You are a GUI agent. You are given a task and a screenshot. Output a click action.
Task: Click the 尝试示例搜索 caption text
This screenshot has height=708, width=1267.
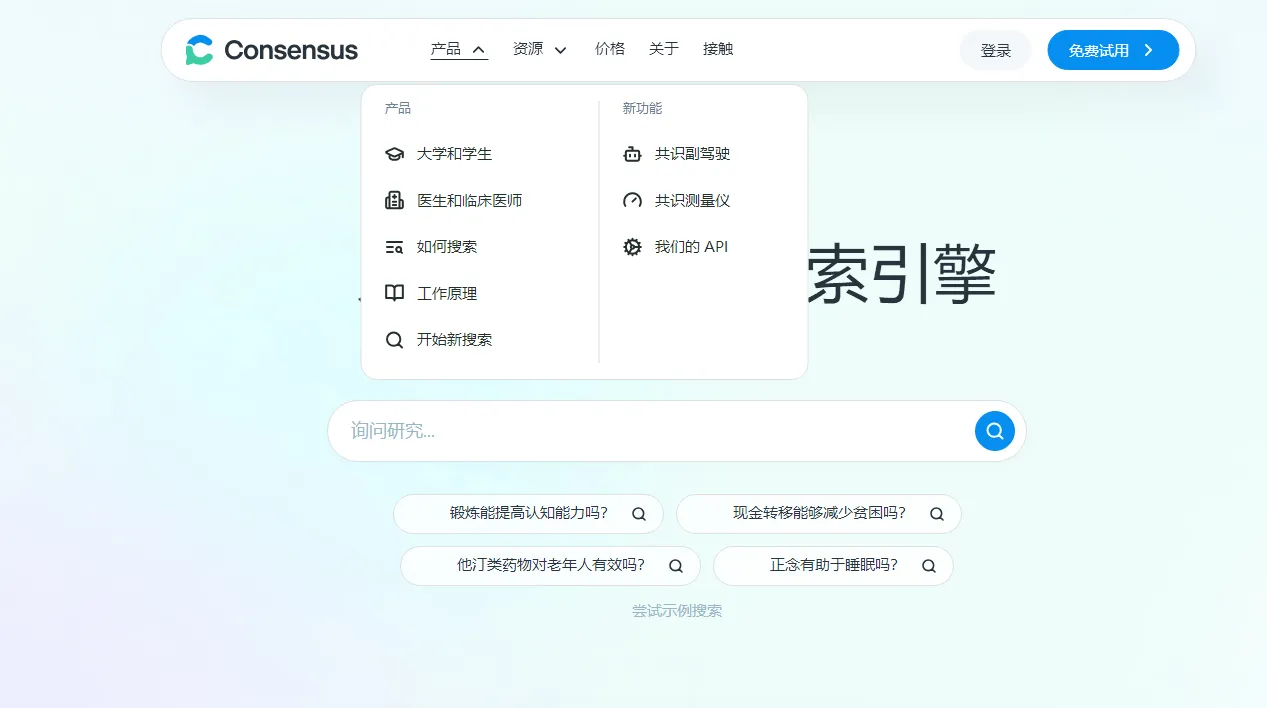coord(677,611)
